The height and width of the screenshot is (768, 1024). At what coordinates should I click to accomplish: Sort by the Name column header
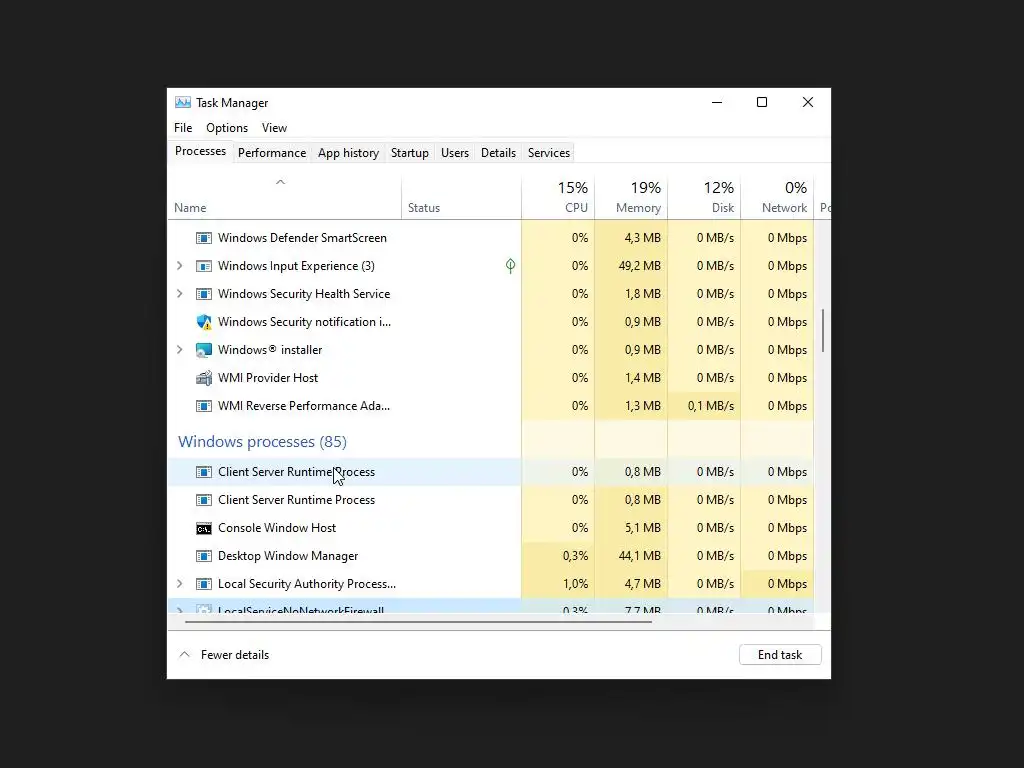click(x=284, y=197)
